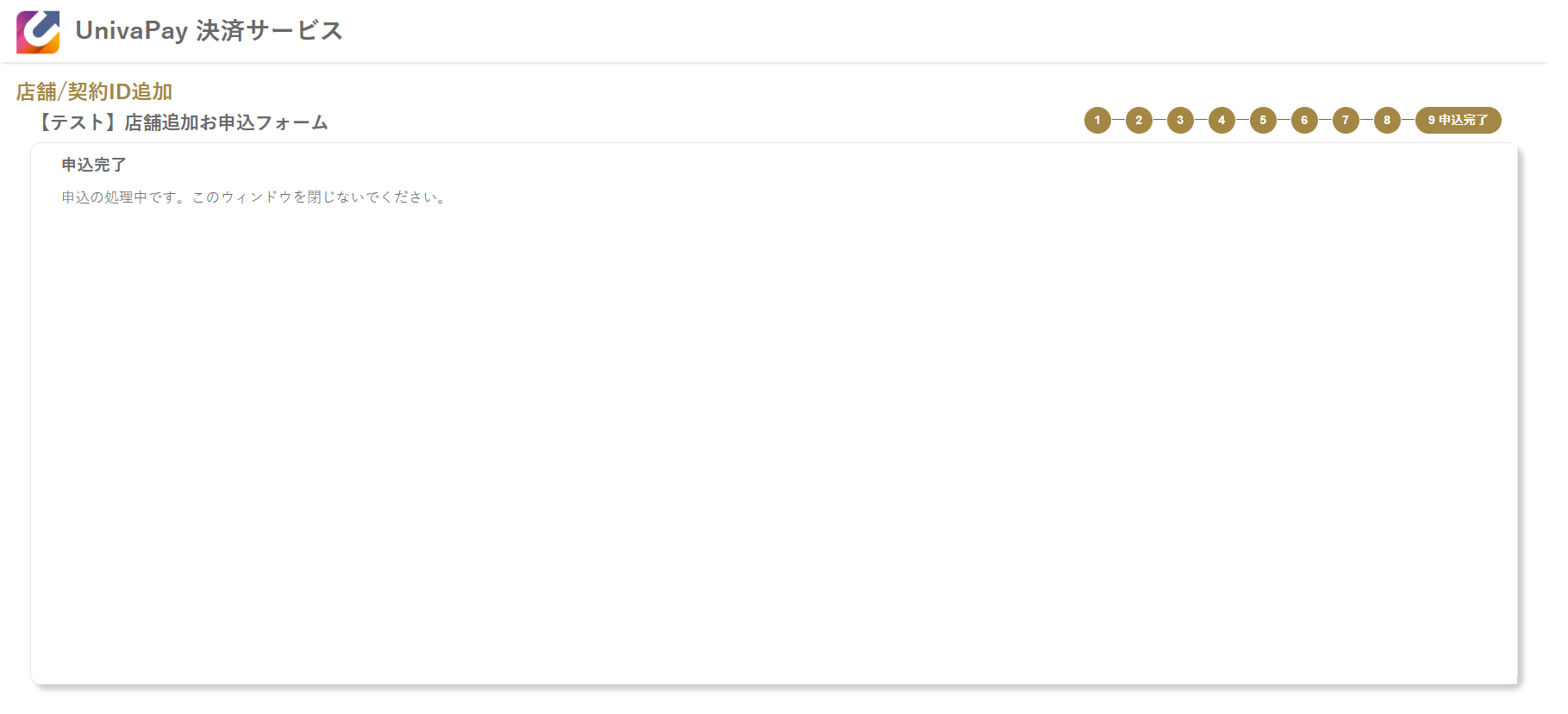Select step 1 circle in progress indicator

coord(1097,120)
